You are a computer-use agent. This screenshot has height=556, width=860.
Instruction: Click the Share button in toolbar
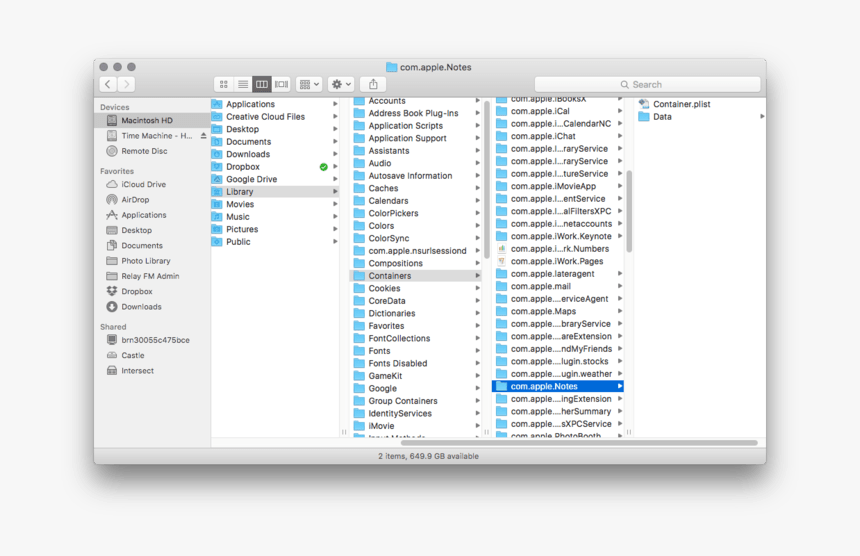click(x=373, y=84)
